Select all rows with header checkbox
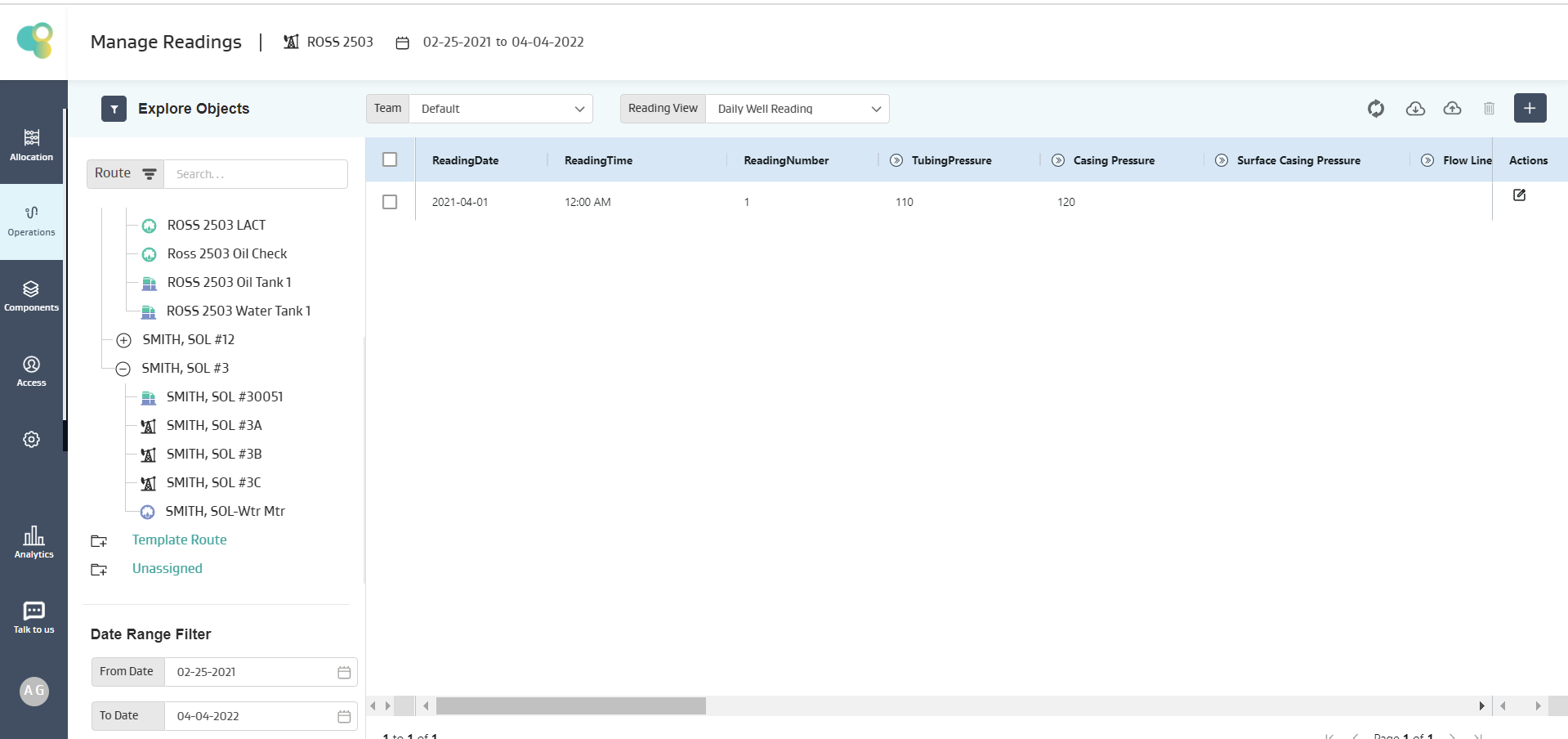Viewport: 1568px width, 739px height. (x=390, y=160)
